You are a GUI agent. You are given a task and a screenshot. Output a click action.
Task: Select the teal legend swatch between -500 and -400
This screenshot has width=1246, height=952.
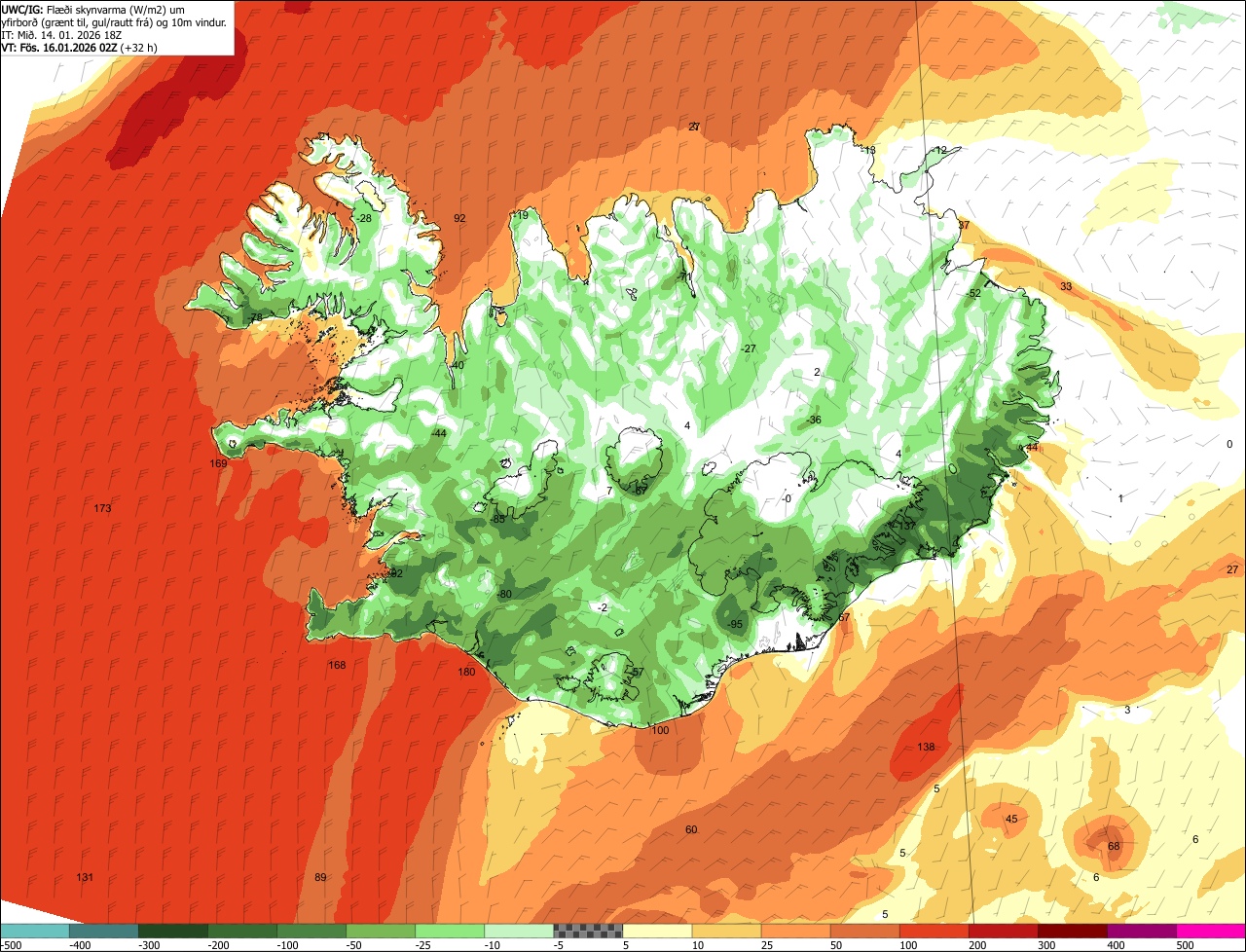[x=34, y=931]
